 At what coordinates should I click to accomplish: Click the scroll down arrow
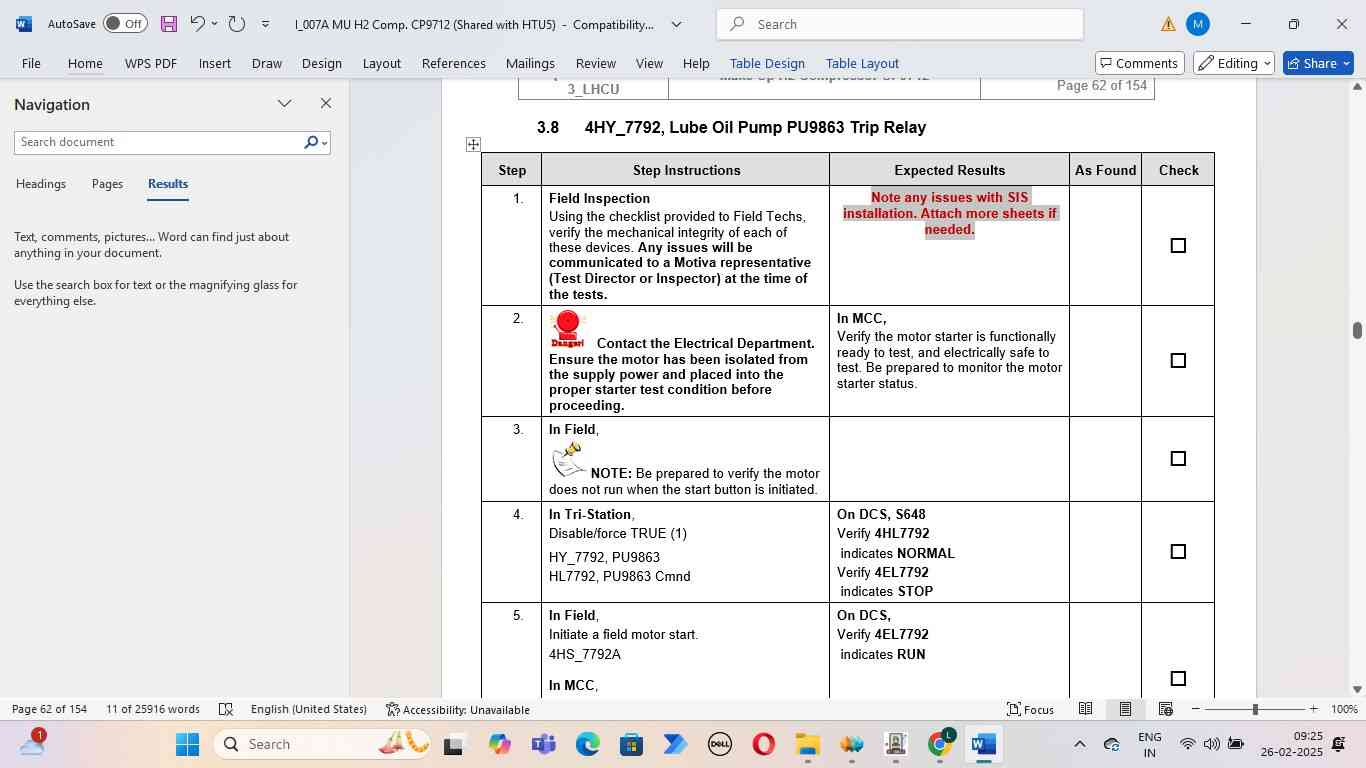1357,689
